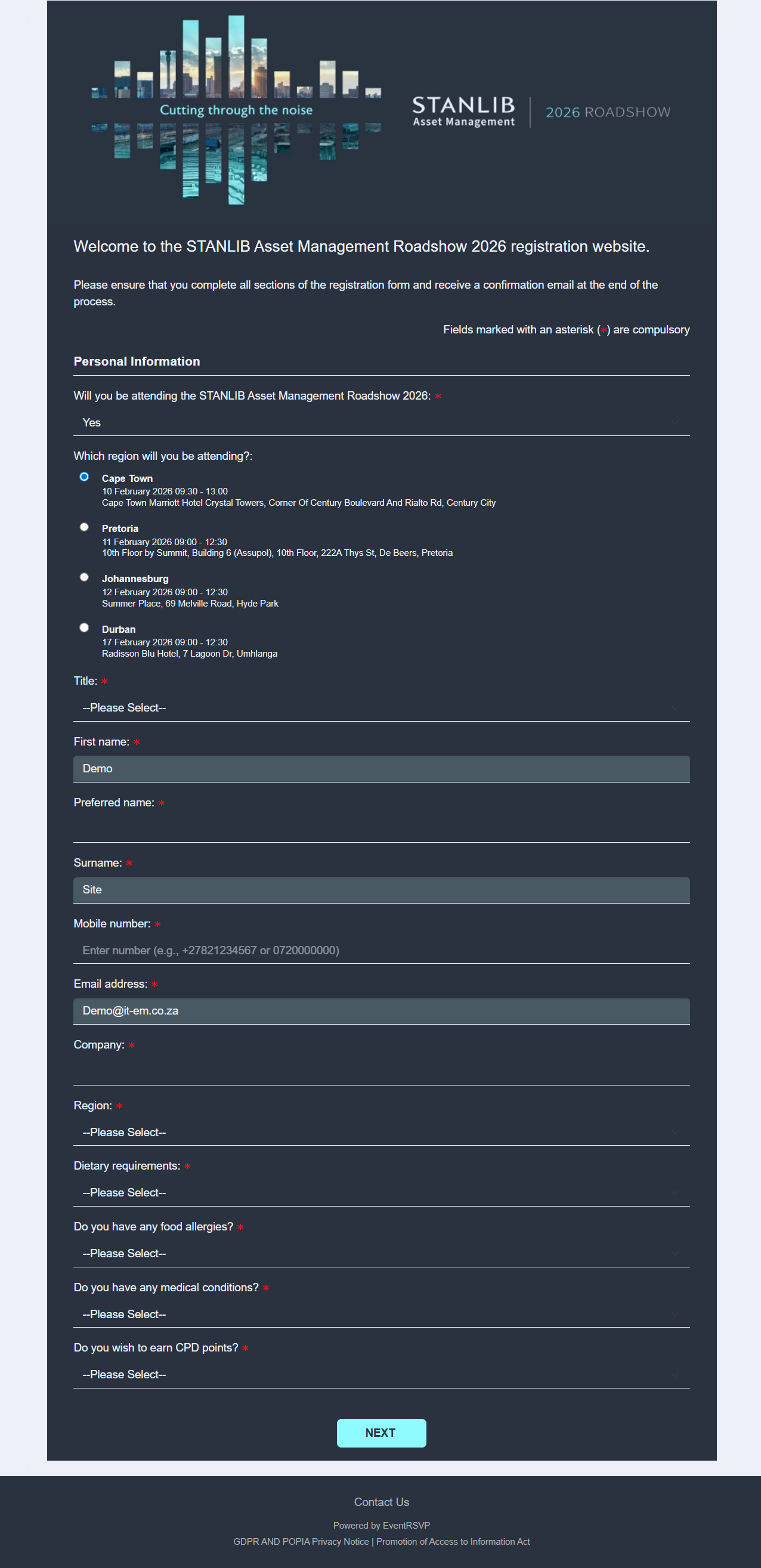Pick the Durban region radio button

coord(85,627)
